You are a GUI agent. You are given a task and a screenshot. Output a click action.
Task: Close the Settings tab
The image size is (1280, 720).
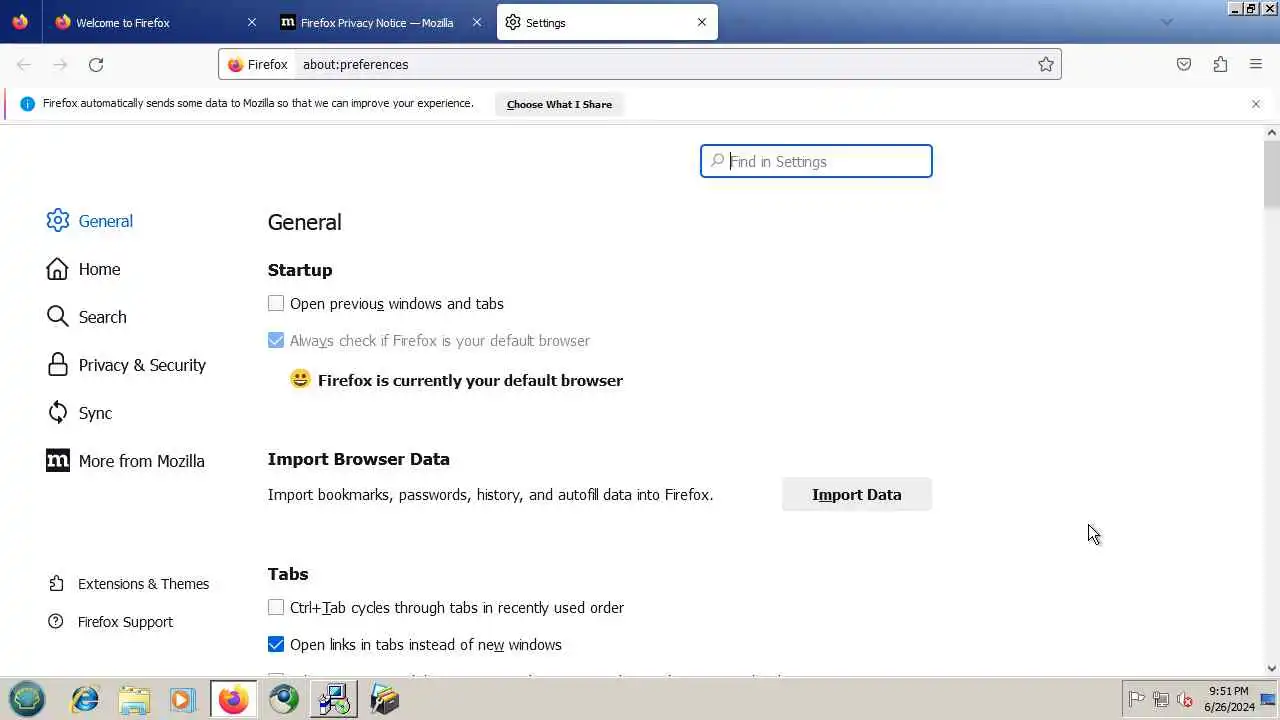(702, 22)
